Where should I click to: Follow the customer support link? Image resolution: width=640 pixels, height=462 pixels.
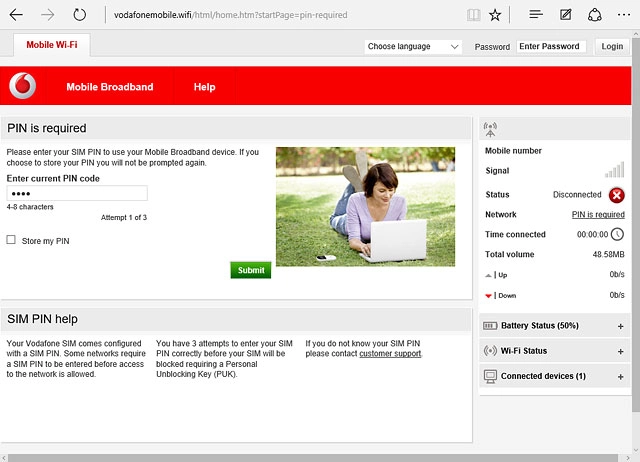click(x=390, y=354)
